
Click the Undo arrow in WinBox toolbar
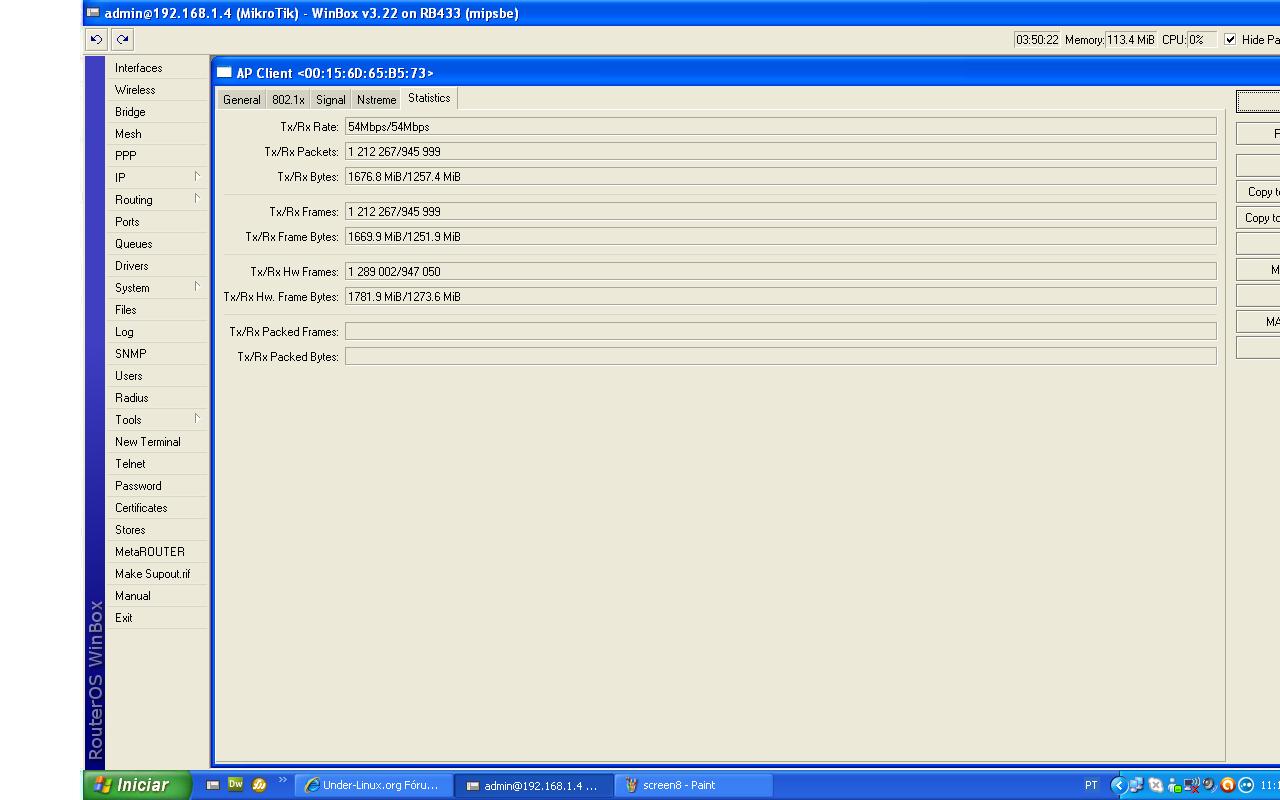(96, 40)
